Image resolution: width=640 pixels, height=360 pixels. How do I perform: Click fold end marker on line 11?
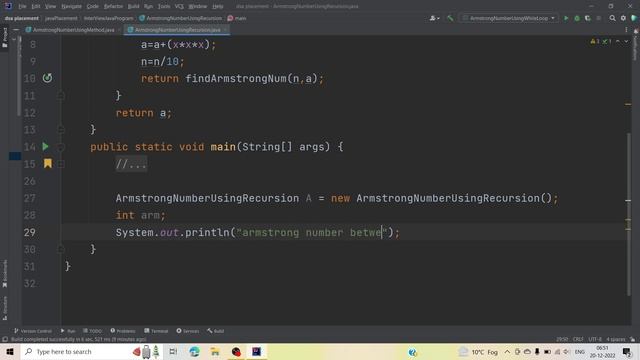tap(61, 96)
